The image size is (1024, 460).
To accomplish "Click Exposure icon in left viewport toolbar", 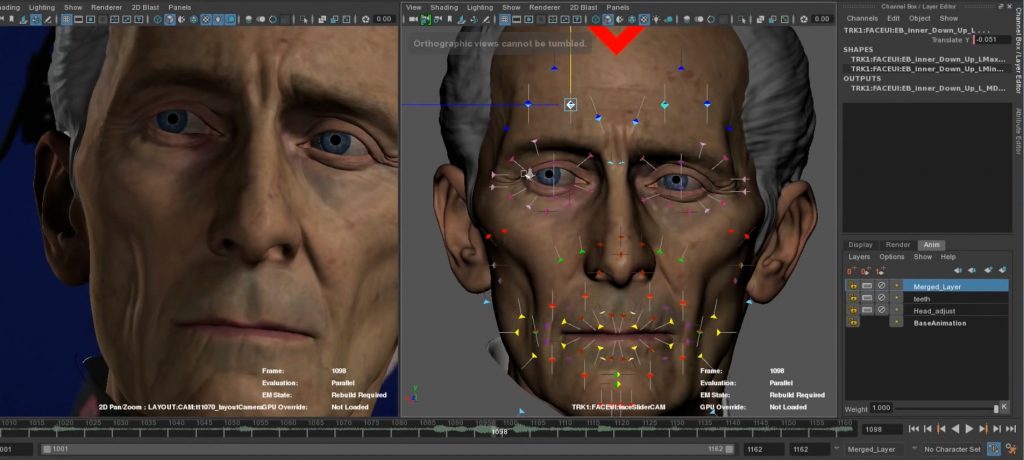I will [x=366, y=19].
